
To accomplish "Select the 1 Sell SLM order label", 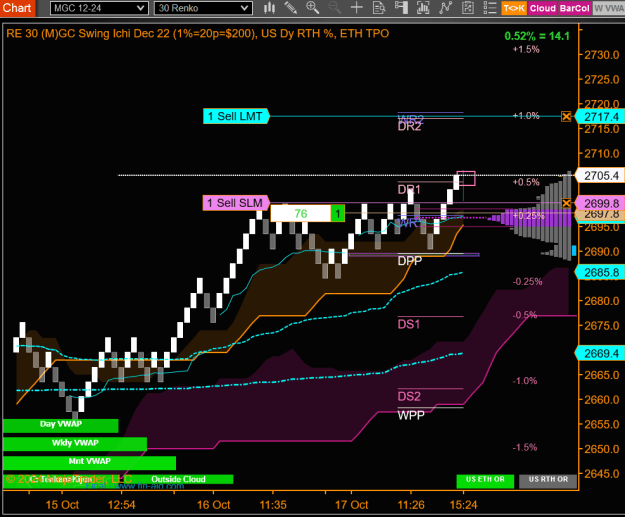I will pyautogui.click(x=236, y=203).
